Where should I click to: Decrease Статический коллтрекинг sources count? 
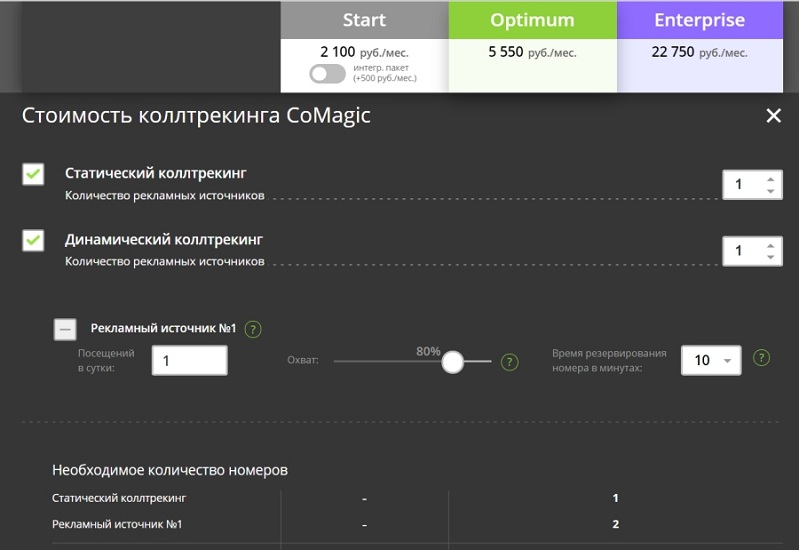(x=770, y=191)
